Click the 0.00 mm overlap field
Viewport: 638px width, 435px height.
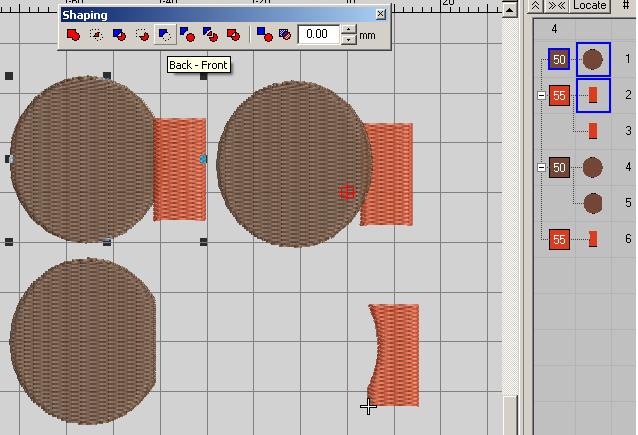[318, 35]
